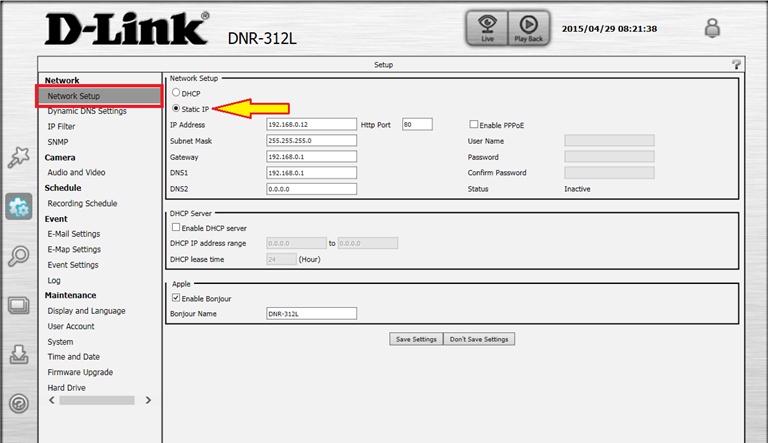Click the Save Settings button

coord(416,339)
